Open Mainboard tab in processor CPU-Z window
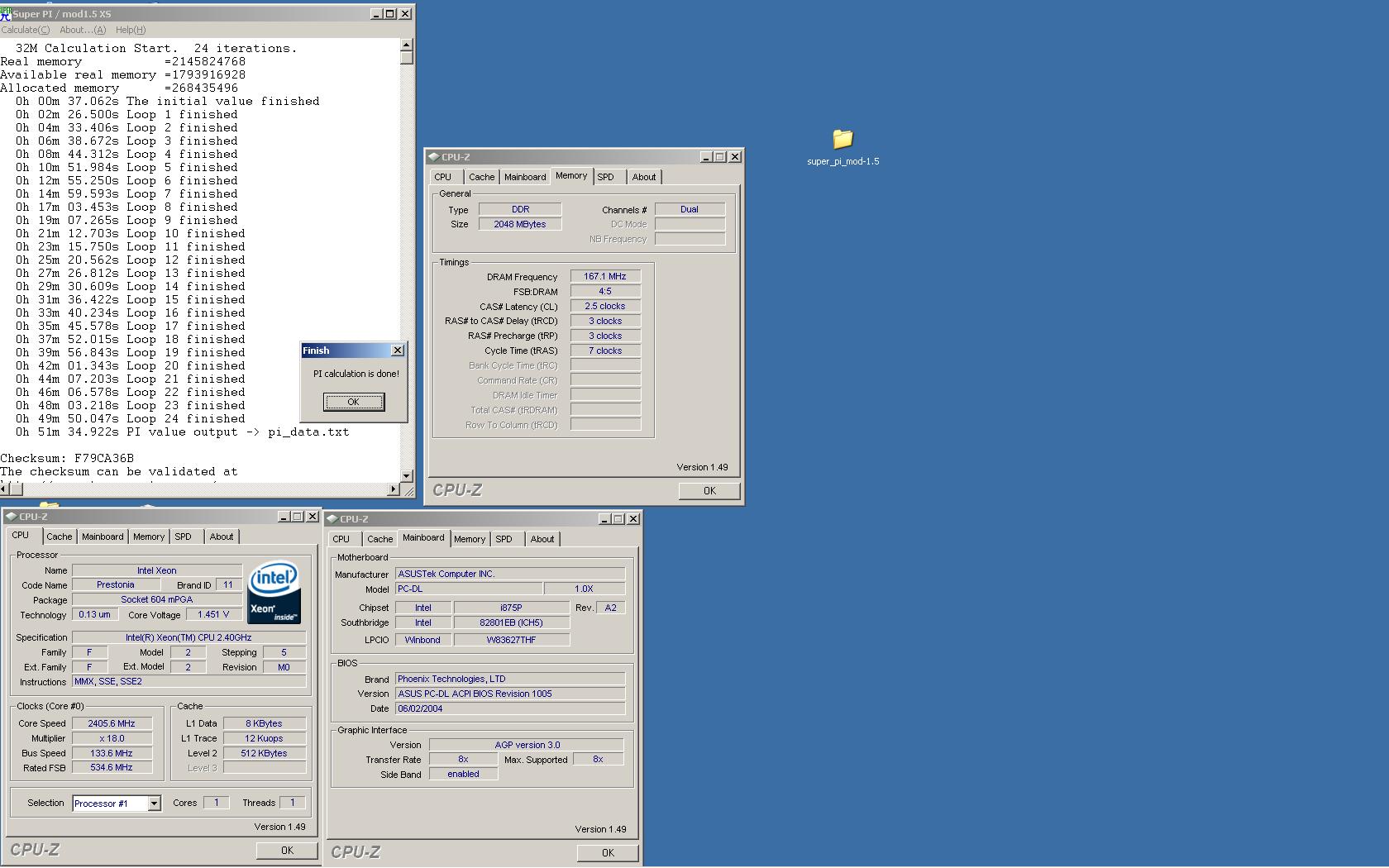 (103, 537)
